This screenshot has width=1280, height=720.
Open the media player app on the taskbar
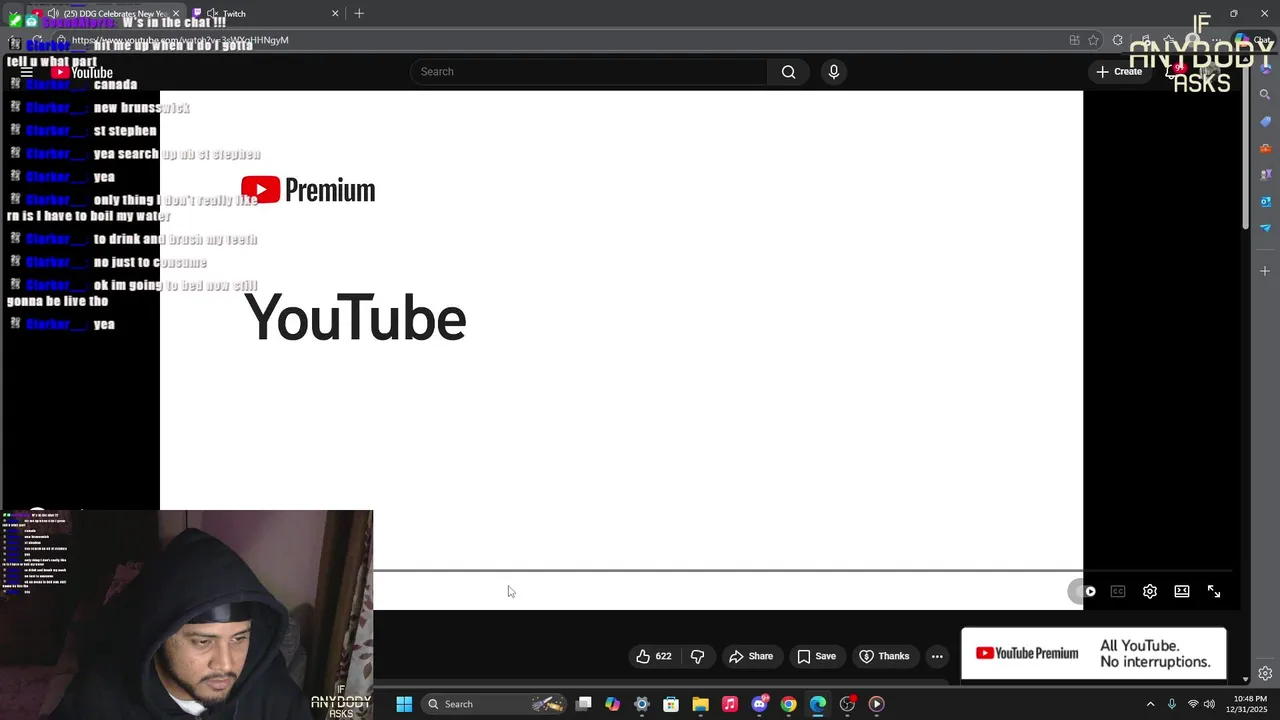[876, 704]
